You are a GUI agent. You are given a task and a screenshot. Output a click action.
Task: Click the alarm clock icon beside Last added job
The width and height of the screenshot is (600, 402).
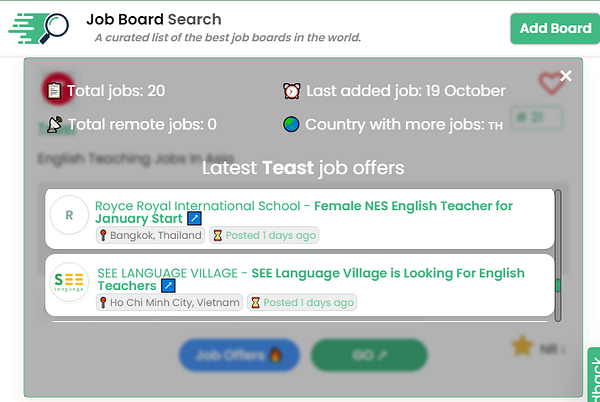[292, 91]
